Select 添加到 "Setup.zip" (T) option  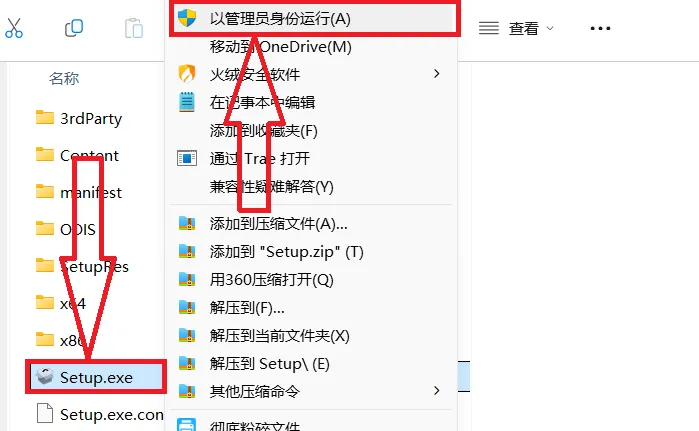pyautogui.click(x=287, y=252)
